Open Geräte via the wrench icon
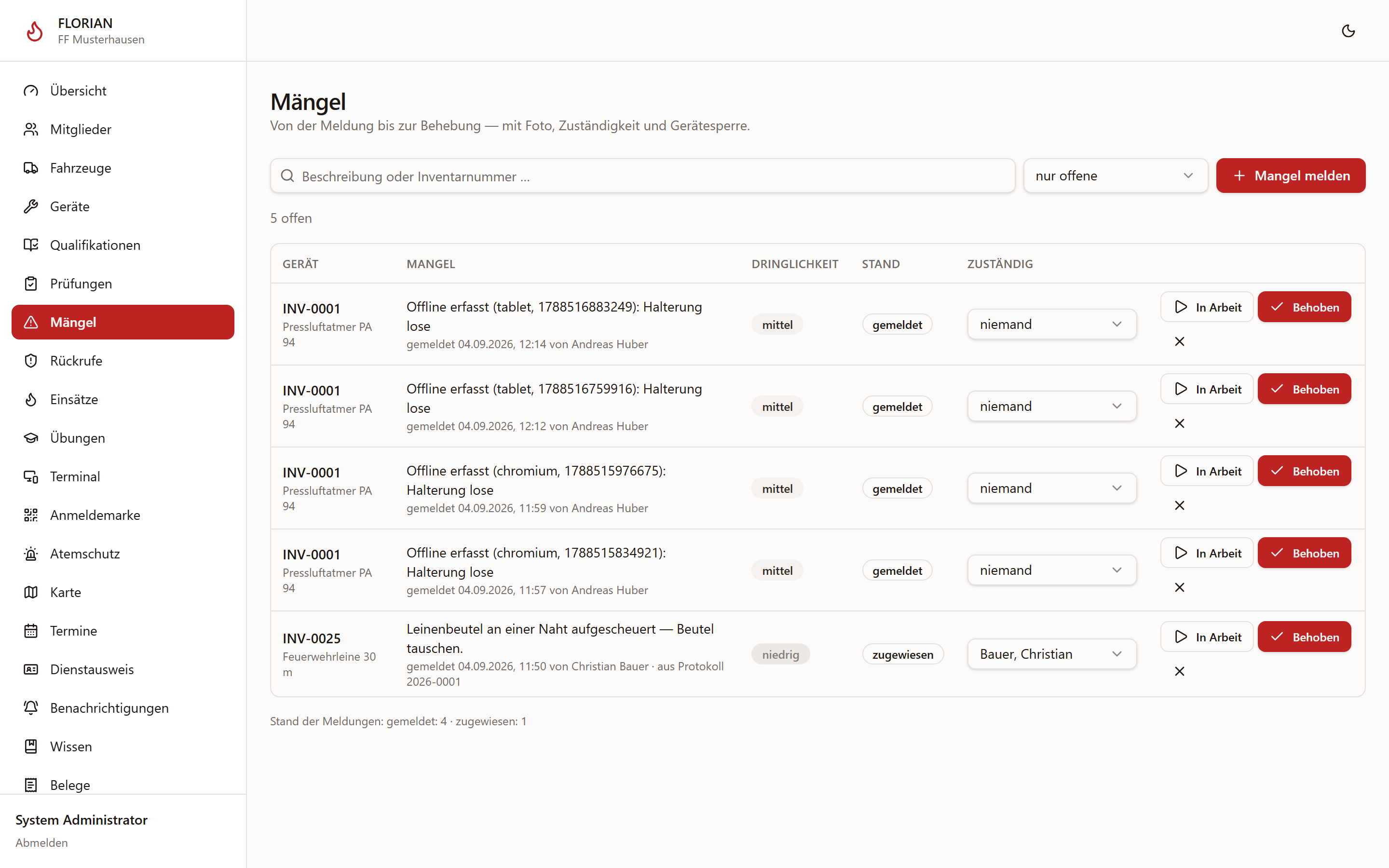1389x868 pixels. [31, 206]
